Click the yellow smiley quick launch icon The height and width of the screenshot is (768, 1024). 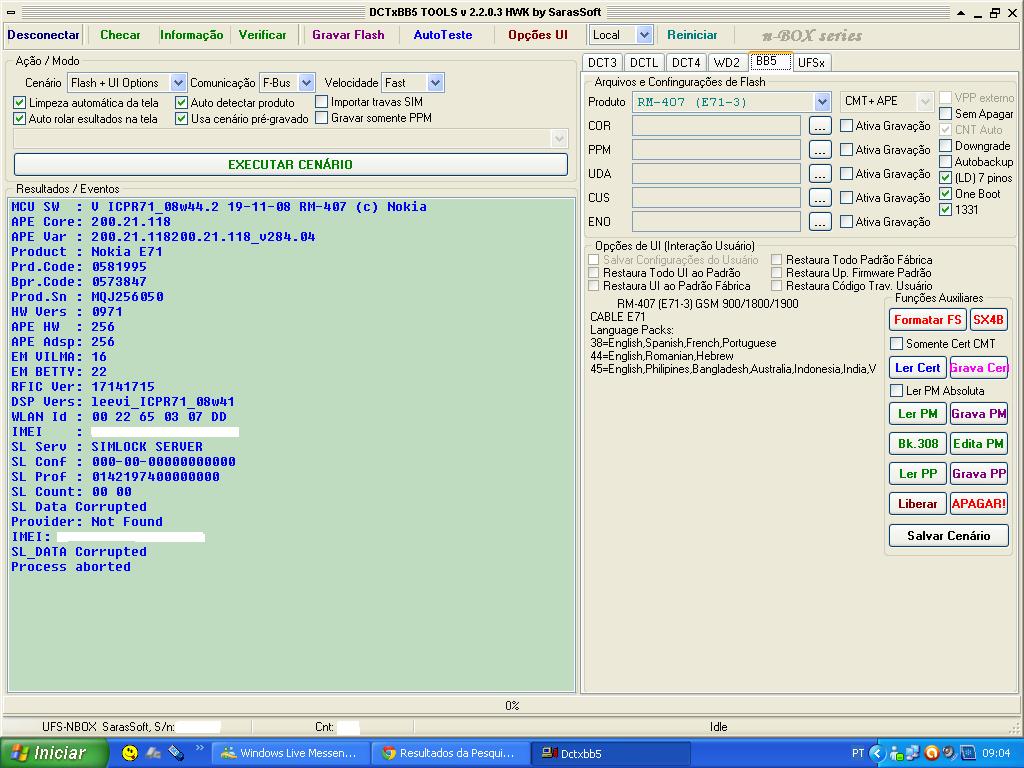130,753
